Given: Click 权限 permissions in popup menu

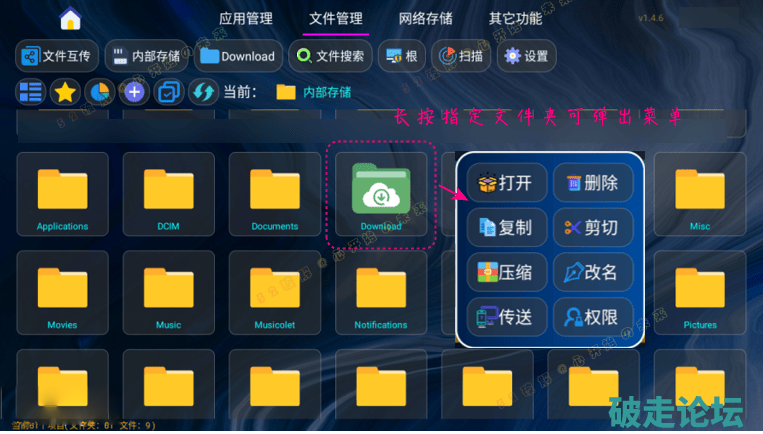Looking at the screenshot, I should [x=593, y=317].
